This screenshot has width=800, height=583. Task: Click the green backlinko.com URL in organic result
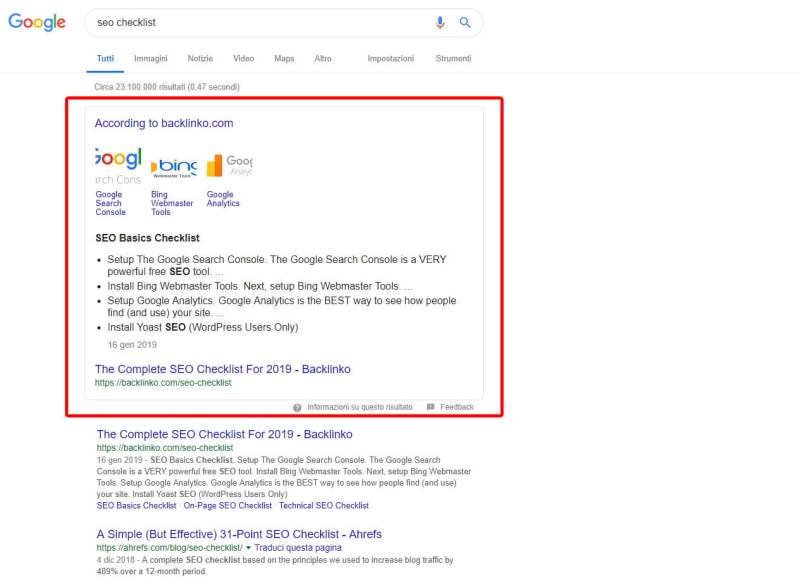(x=165, y=448)
